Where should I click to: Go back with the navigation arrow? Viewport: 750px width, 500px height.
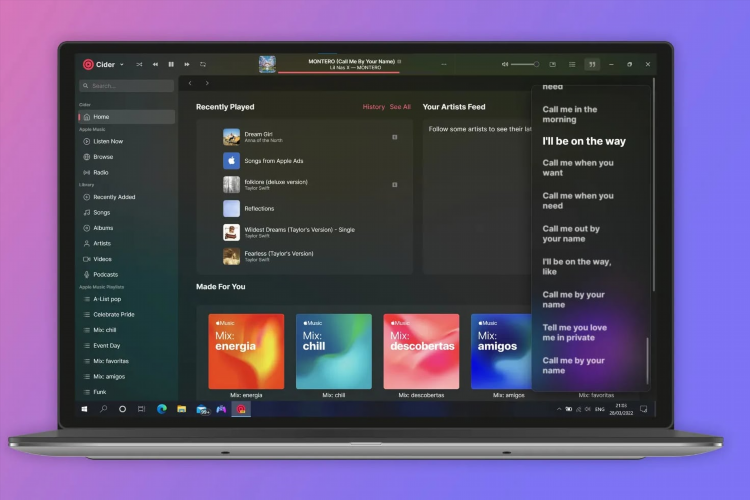(190, 83)
